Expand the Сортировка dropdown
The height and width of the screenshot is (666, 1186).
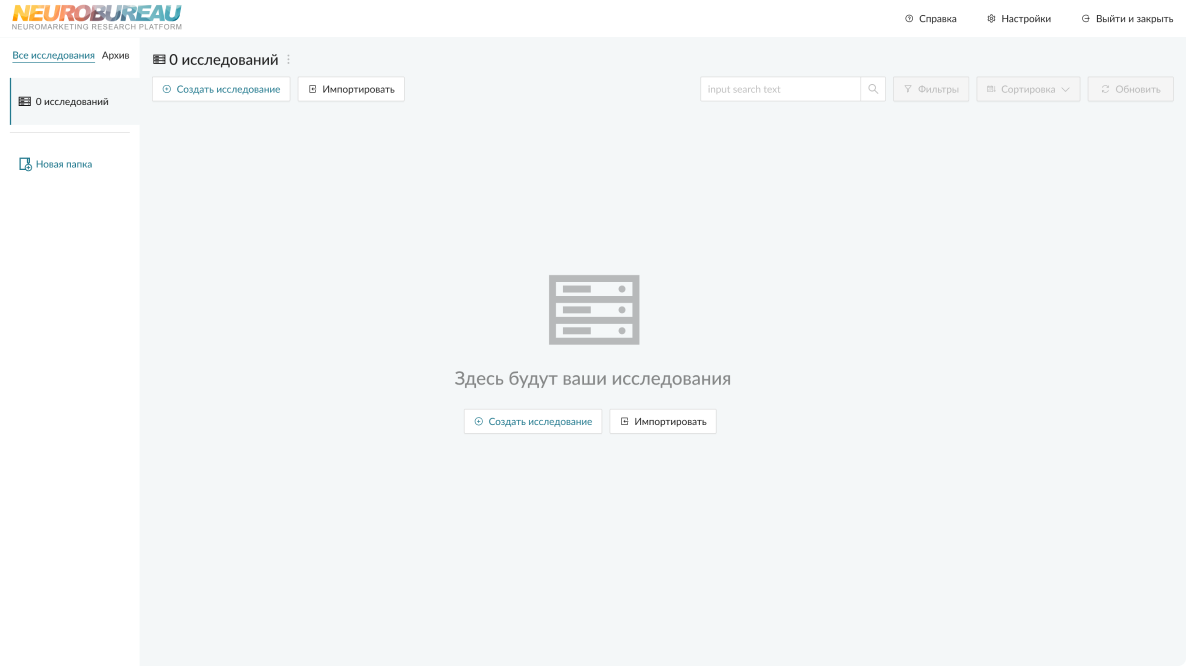coord(1028,89)
